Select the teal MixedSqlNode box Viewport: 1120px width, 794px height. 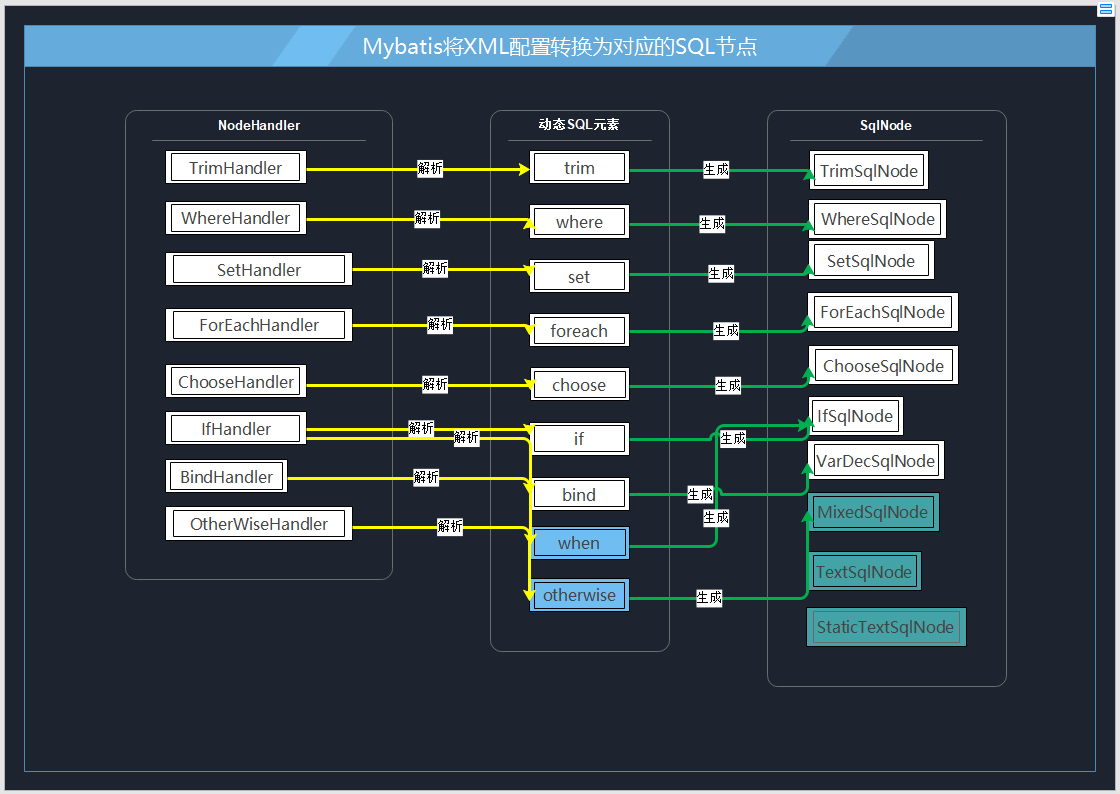(872, 512)
